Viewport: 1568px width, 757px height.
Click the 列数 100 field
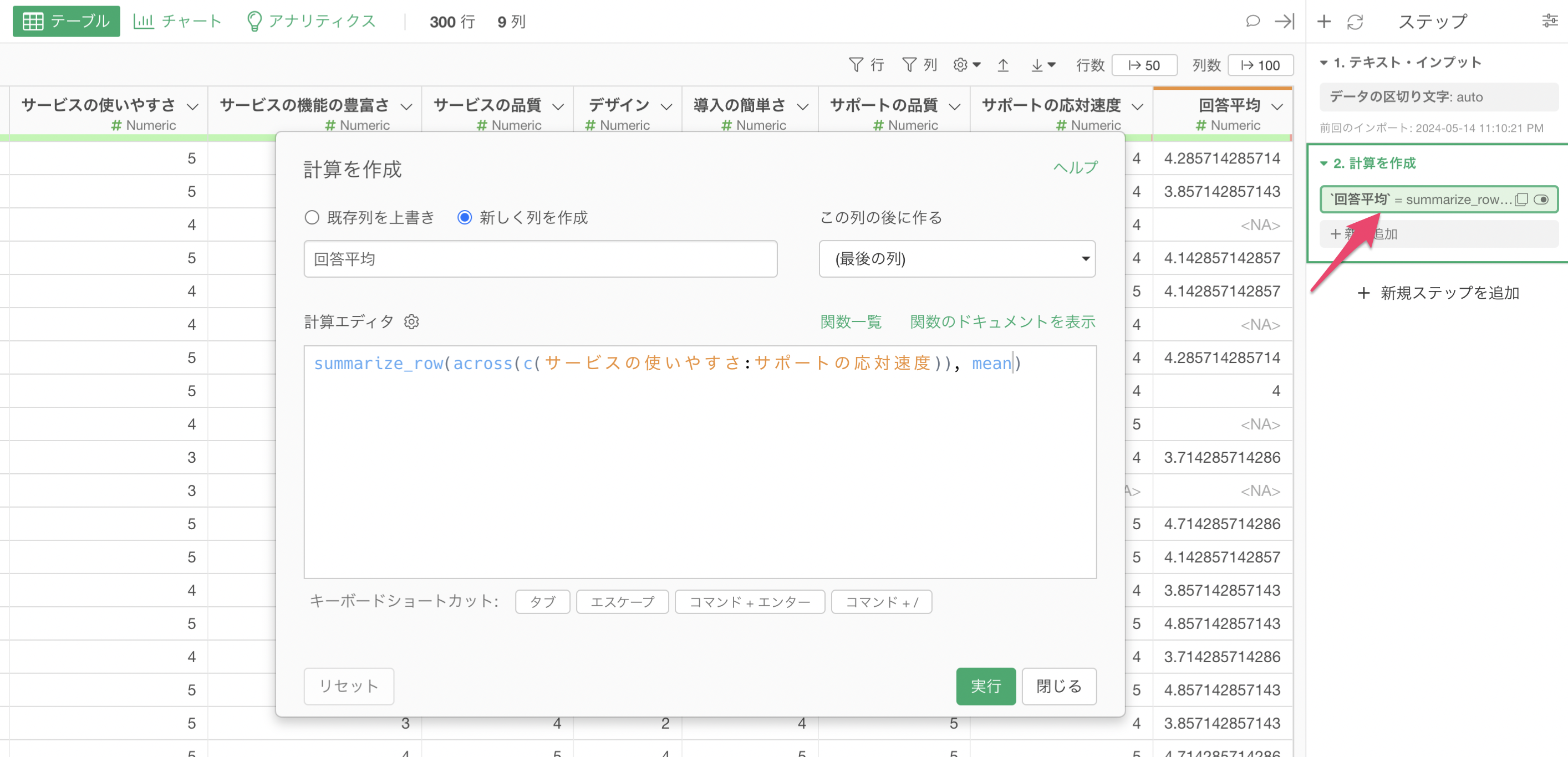coord(1260,65)
